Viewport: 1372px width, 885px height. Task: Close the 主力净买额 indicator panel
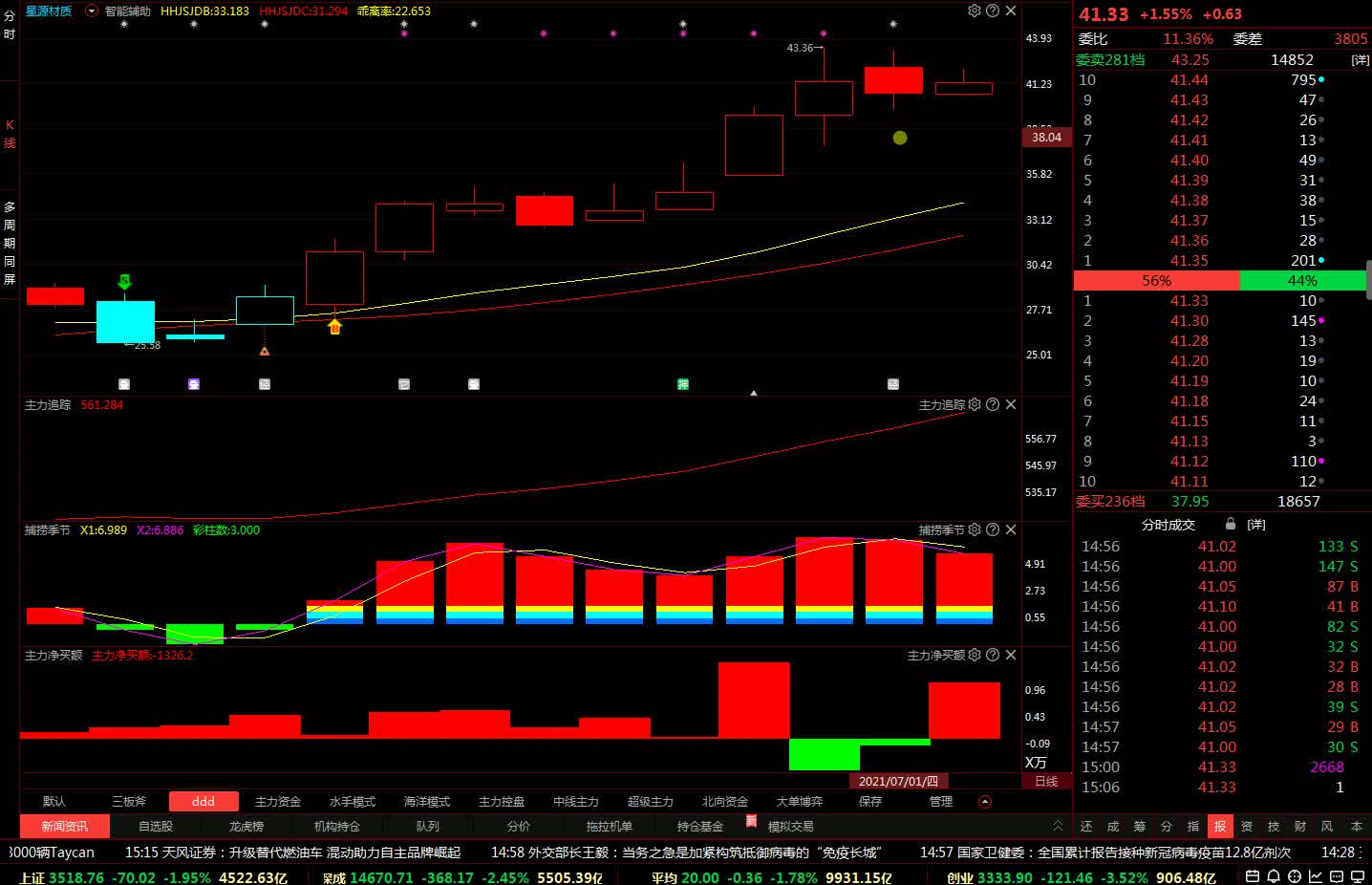click(x=1011, y=655)
